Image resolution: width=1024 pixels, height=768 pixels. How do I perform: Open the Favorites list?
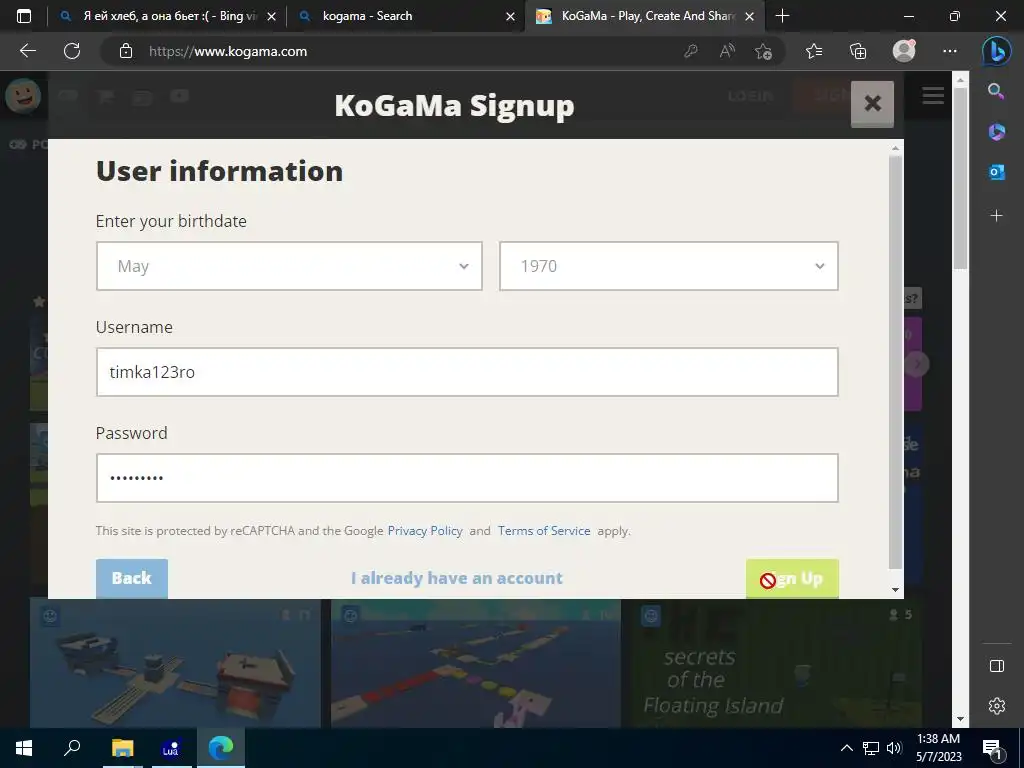(x=814, y=51)
